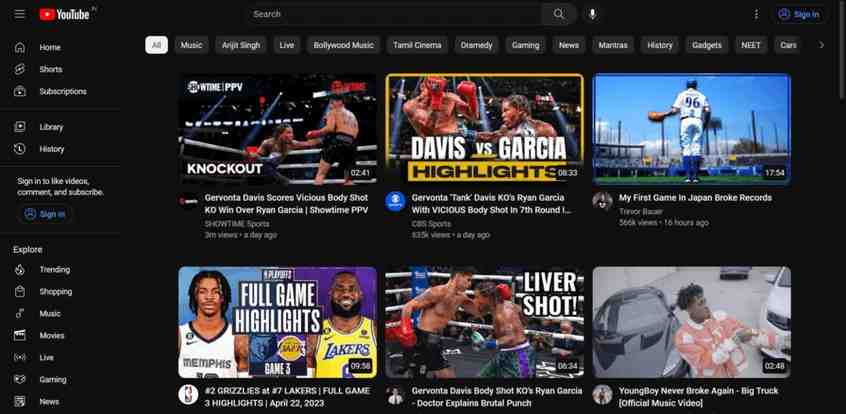Viewport: 846px width, 414px height.
Task: Click the Subscriptions sidebar icon
Action: [20, 91]
